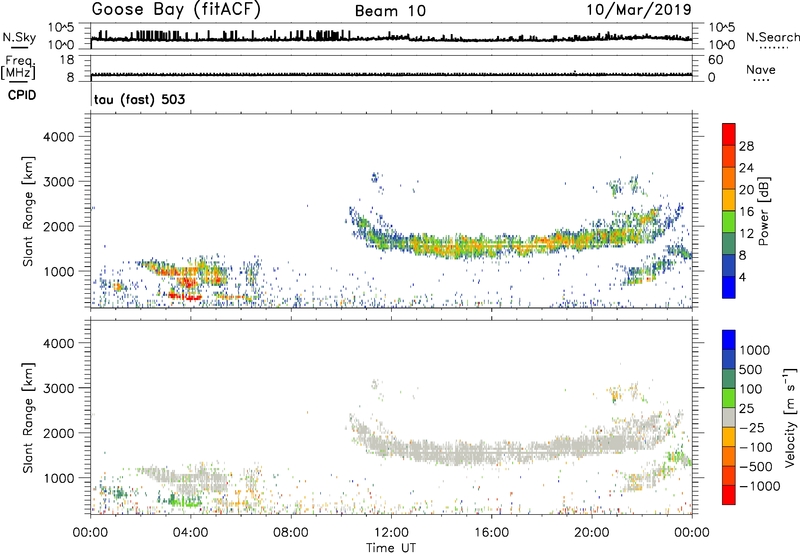Viewport: 800px width, 554px height.
Task: Click the '12:00' time tick label
Action: (x=391, y=533)
